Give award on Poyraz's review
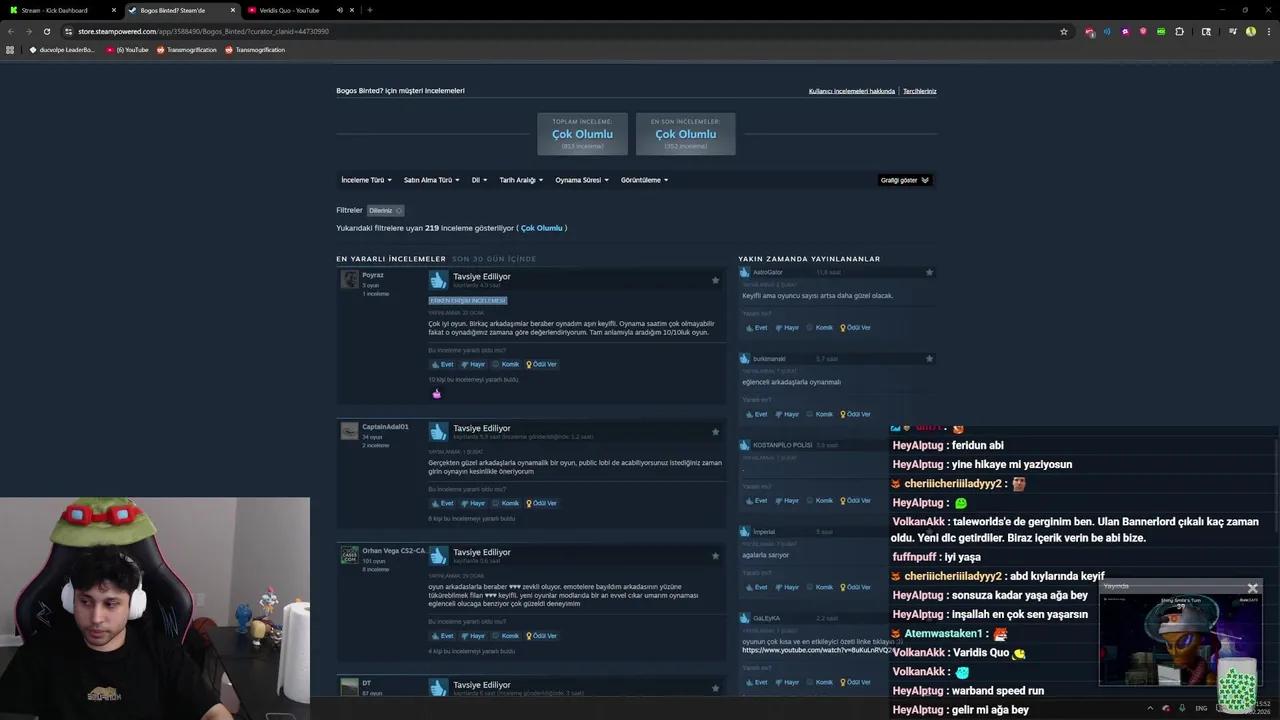The width and height of the screenshot is (1280, 720). 541,364
